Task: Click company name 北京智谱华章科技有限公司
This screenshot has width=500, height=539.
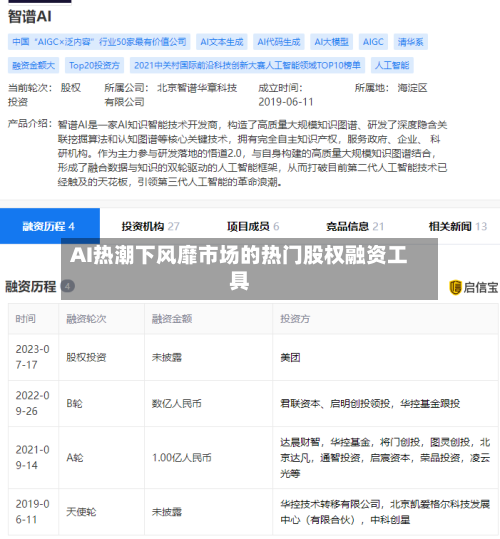Action: pyautogui.click(x=171, y=95)
